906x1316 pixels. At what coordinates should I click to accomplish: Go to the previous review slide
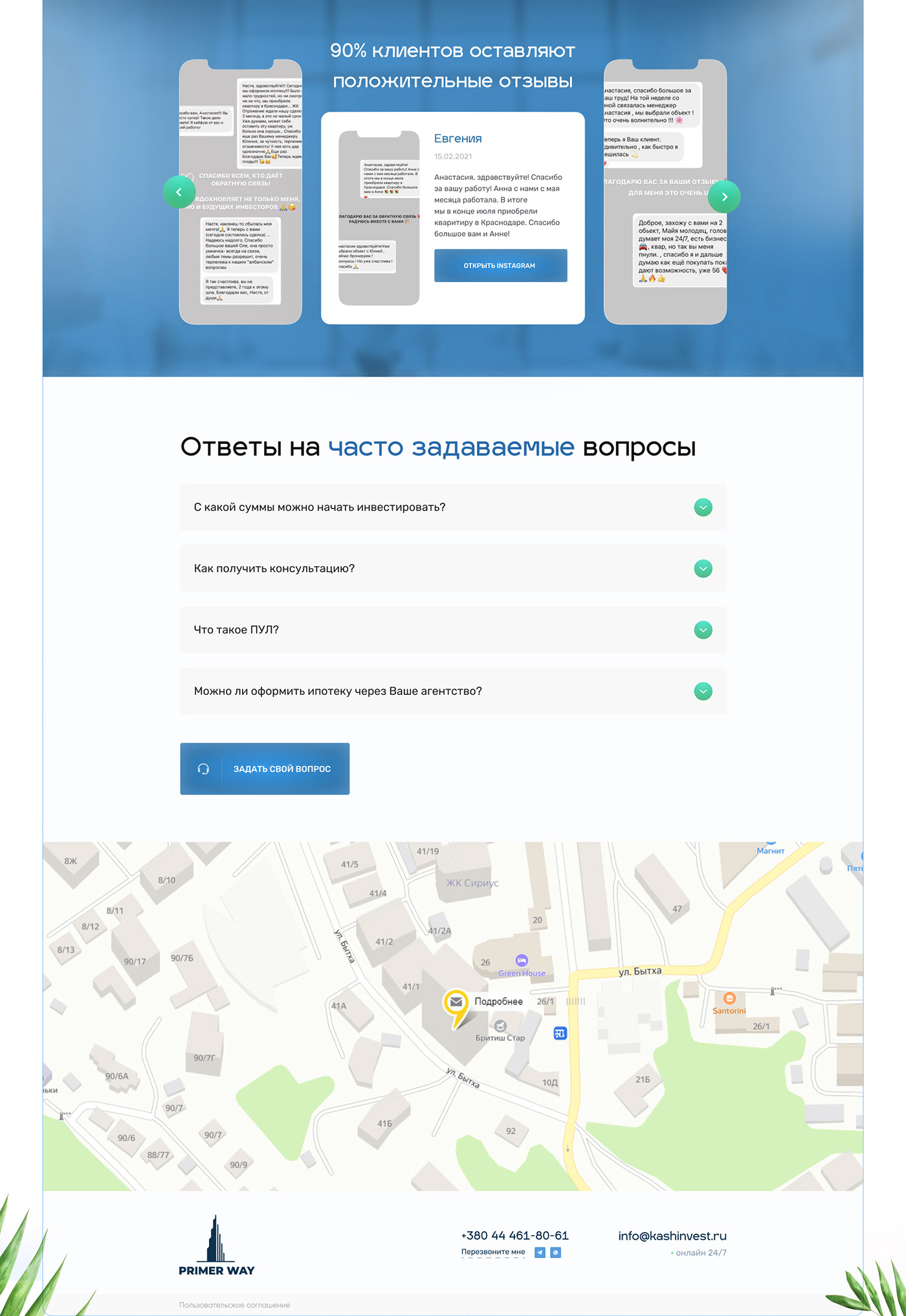pyautogui.click(x=179, y=192)
